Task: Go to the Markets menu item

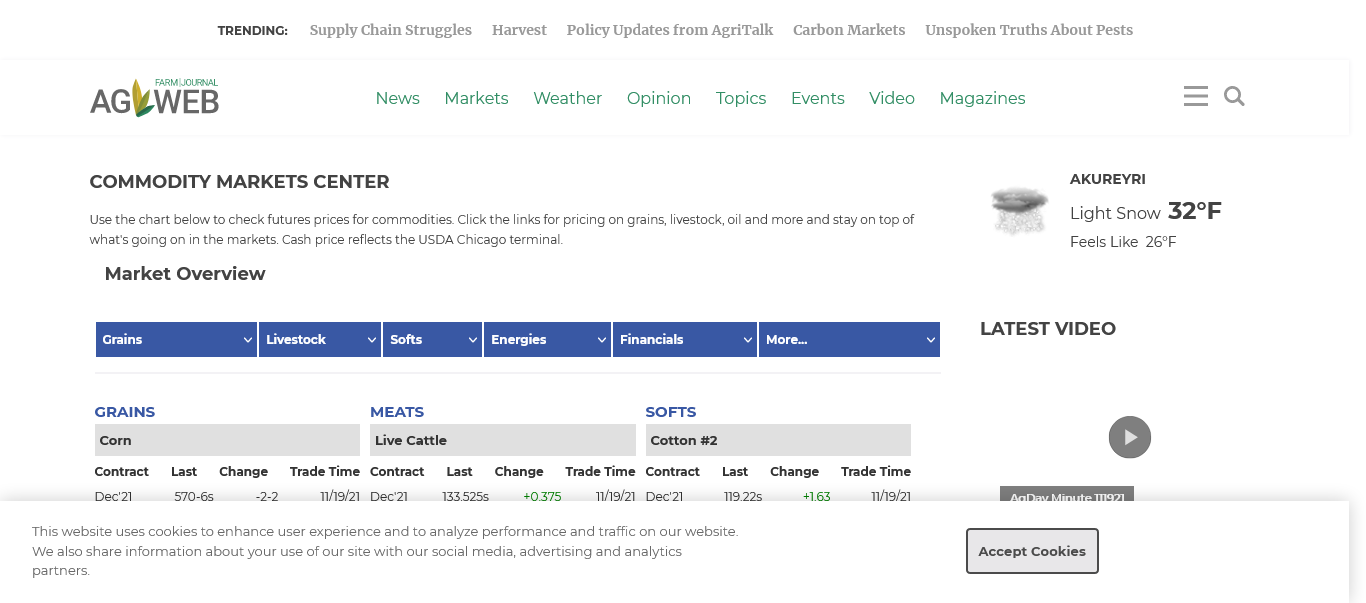Action: tap(476, 98)
